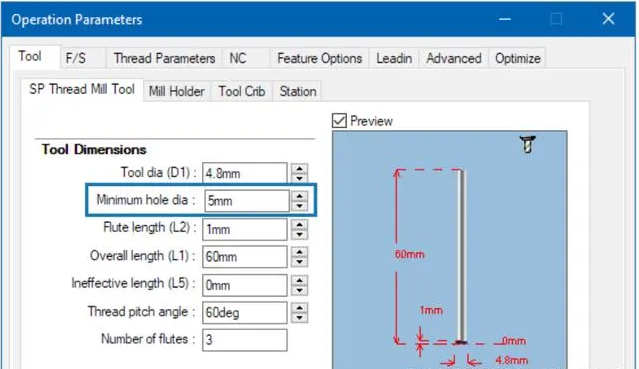
Task: Minimize the Operation Parameters window
Action: coord(505,19)
